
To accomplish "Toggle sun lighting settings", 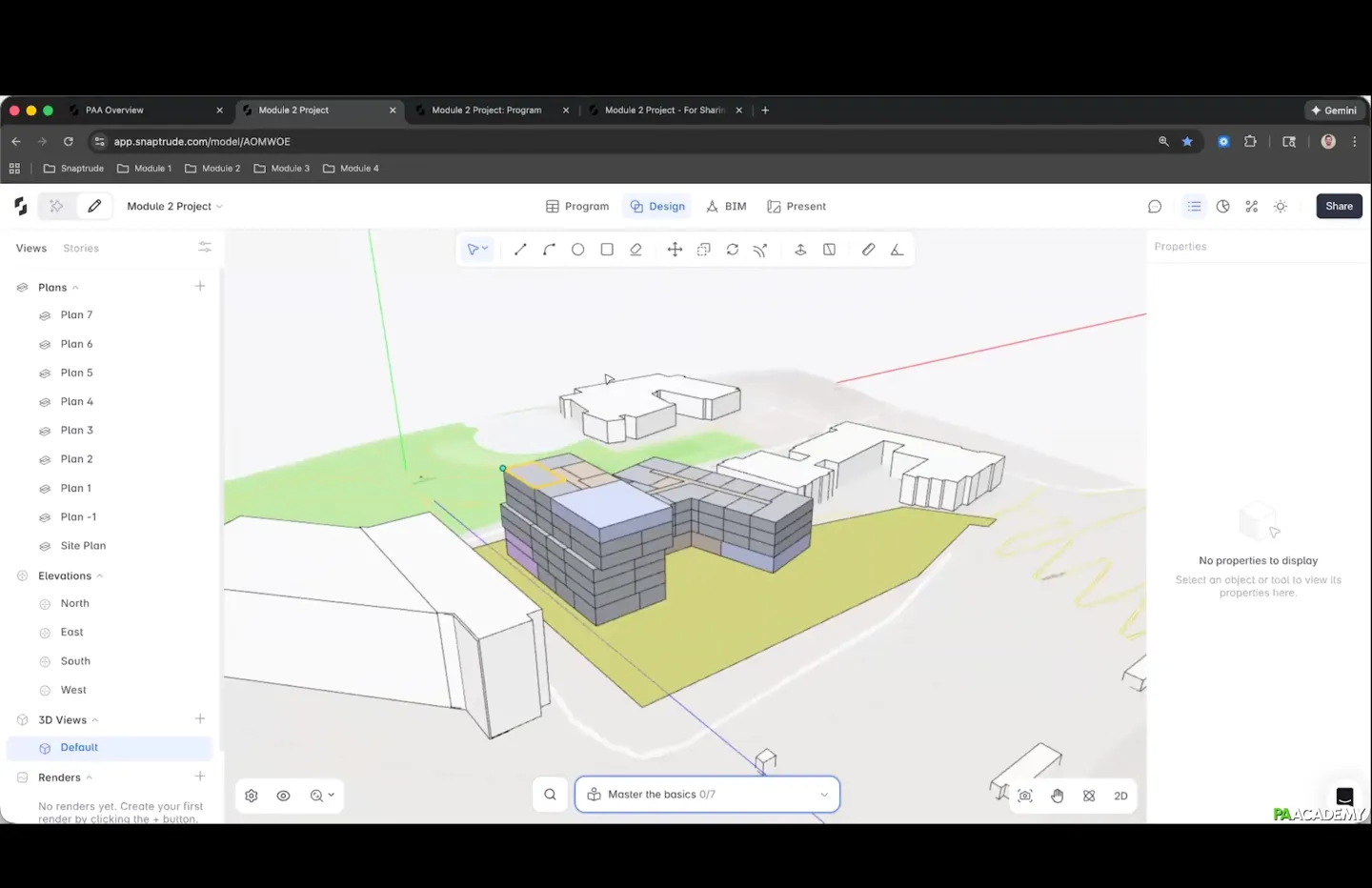I will pyautogui.click(x=1281, y=207).
